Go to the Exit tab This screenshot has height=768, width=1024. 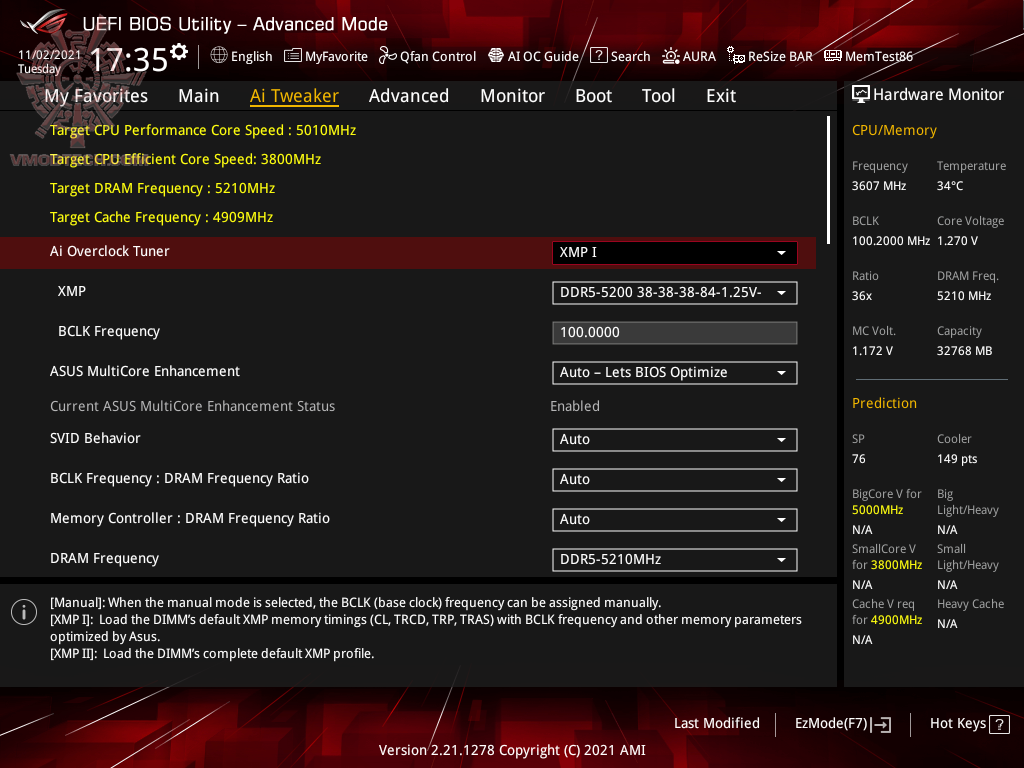pos(721,96)
